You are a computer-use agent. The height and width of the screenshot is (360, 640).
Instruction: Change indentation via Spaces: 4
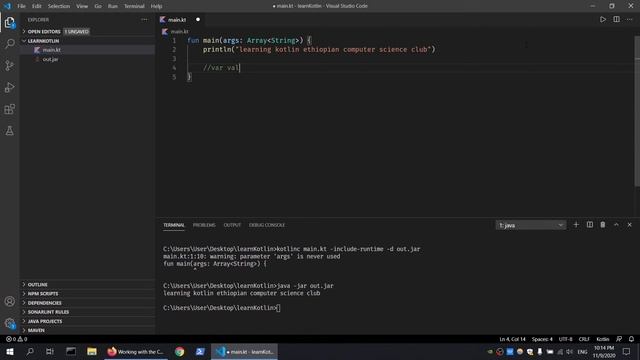[x=542, y=339]
